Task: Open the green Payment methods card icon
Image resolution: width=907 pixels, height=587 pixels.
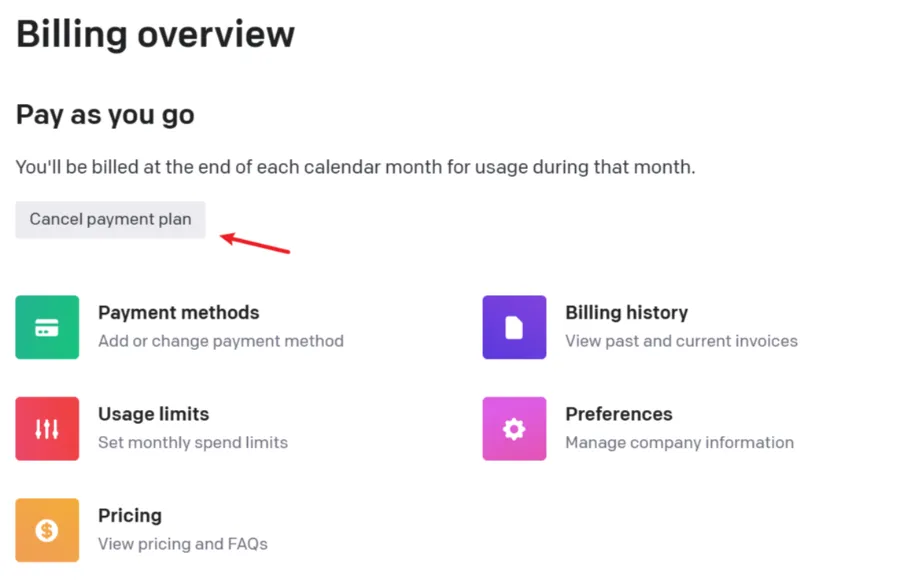Action: coord(47,327)
